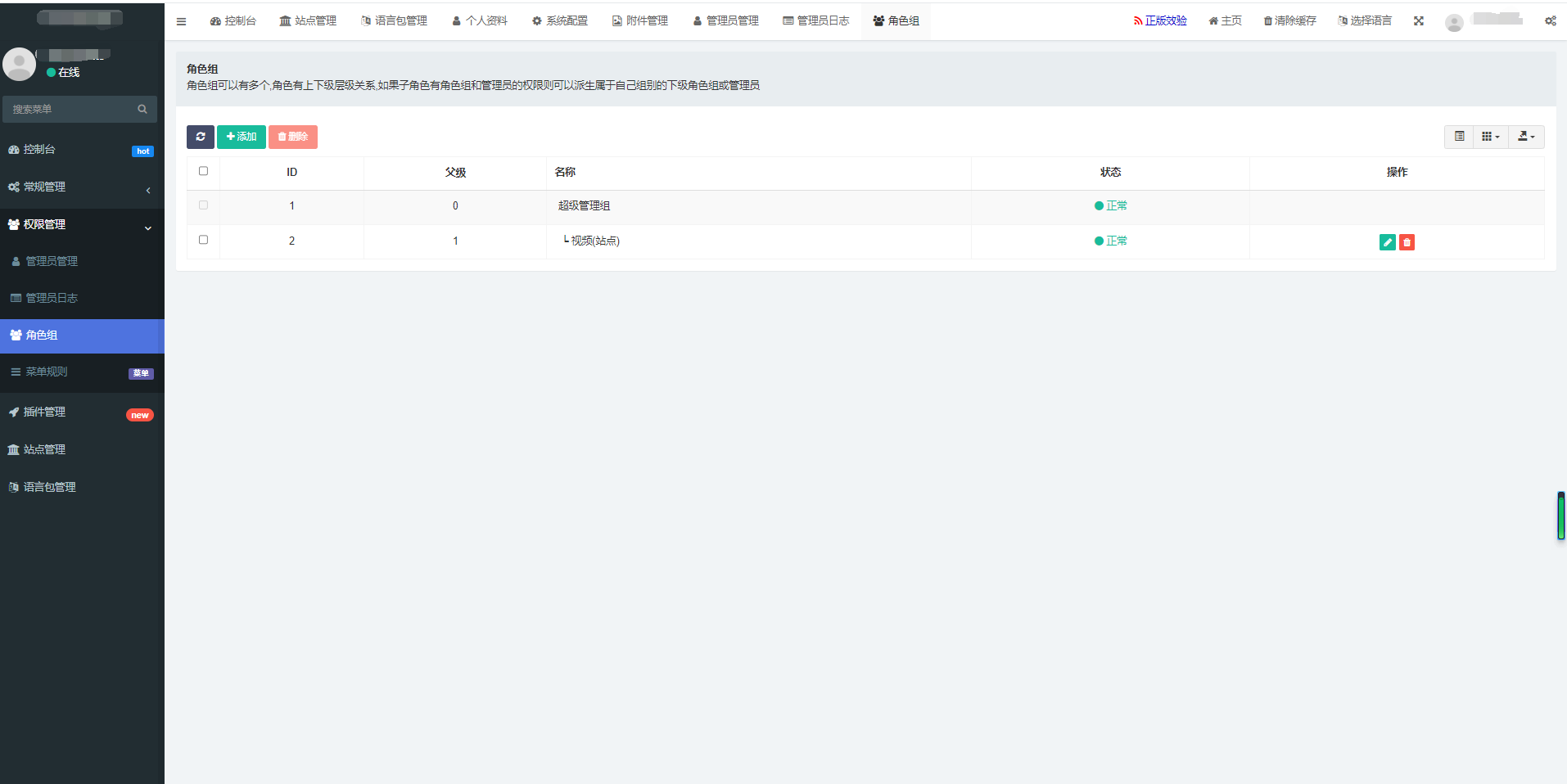Enter fullscreen using the expand arrows icon
This screenshot has width=1567, height=784.
point(1418,21)
